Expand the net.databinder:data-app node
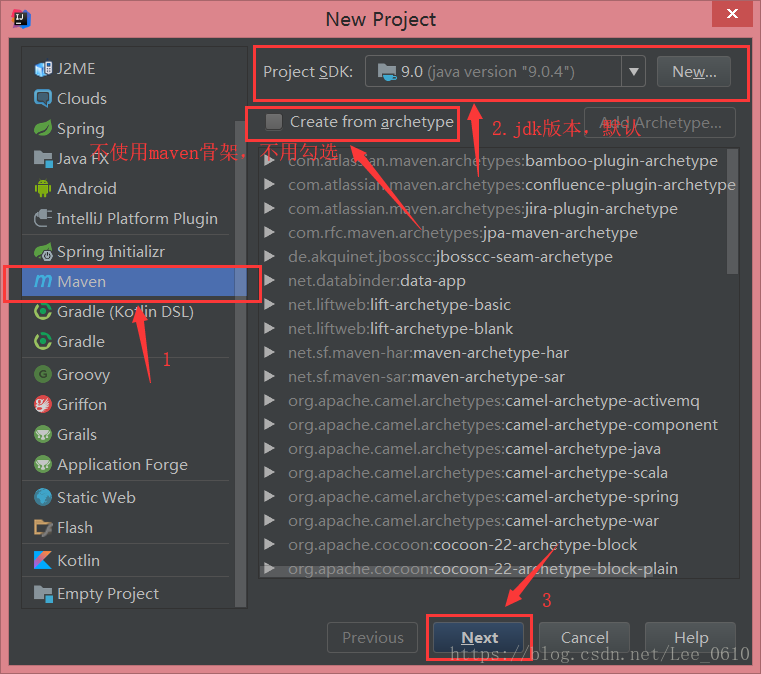The image size is (761, 674). tap(269, 280)
